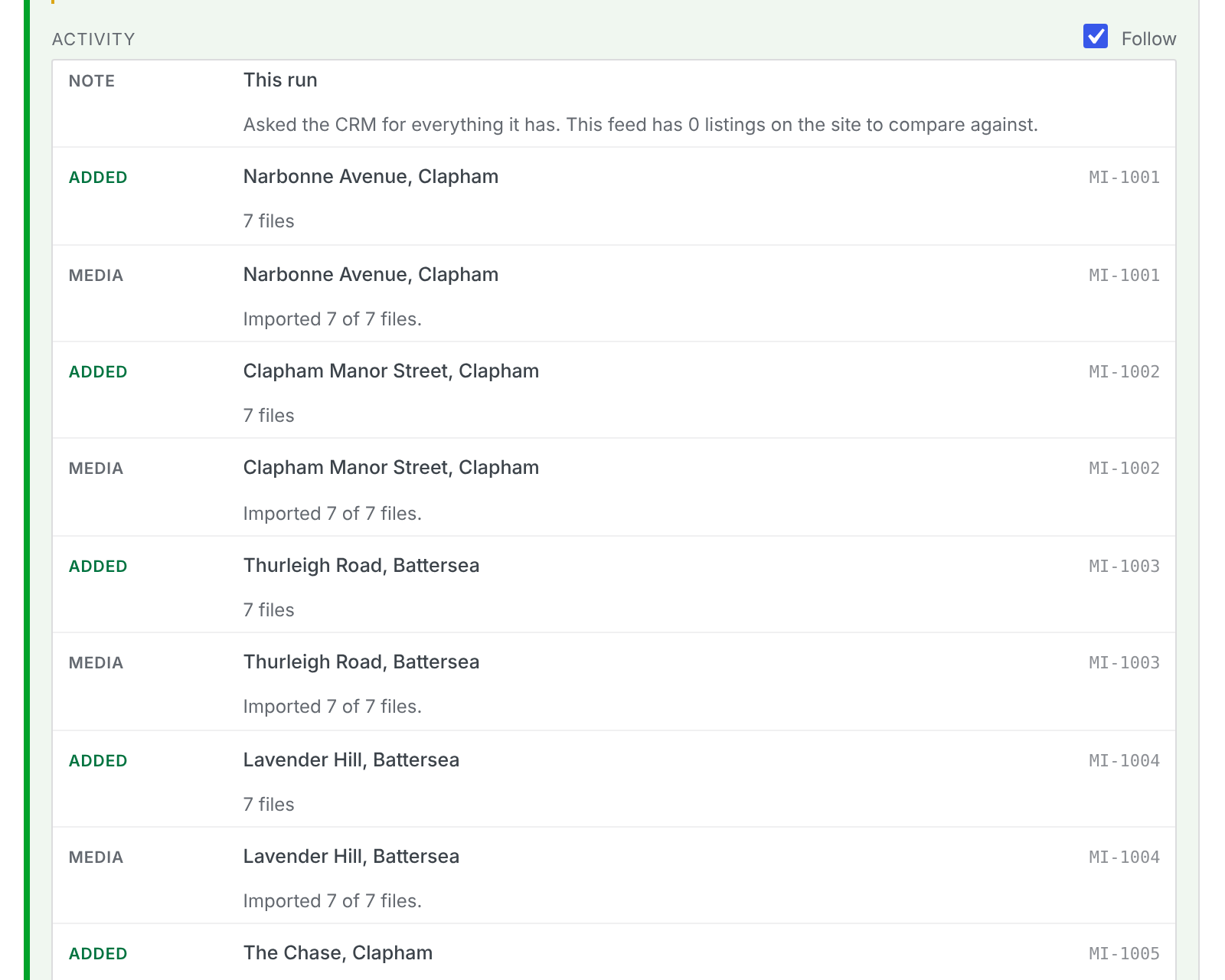Image resolution: width=1225 pixels, height=980 pixels.
Task: Click the MEDIA label beside Narbonne Avenue
Action: pyautogui.click(x=96, y=276)
